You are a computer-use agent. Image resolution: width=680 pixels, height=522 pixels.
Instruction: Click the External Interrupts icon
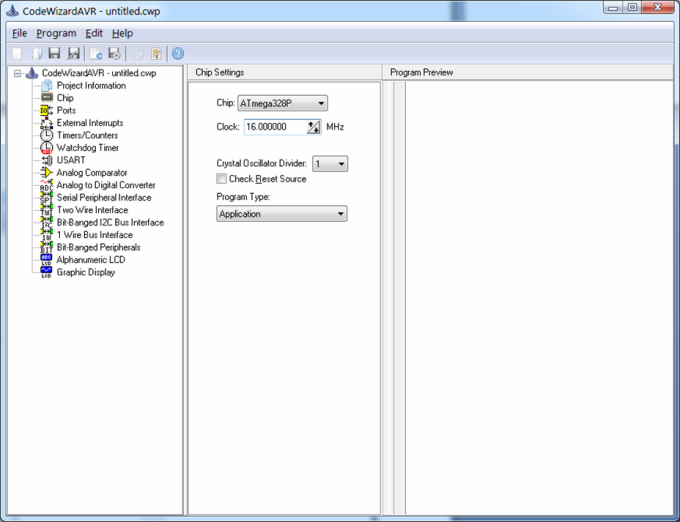[46, 123]
